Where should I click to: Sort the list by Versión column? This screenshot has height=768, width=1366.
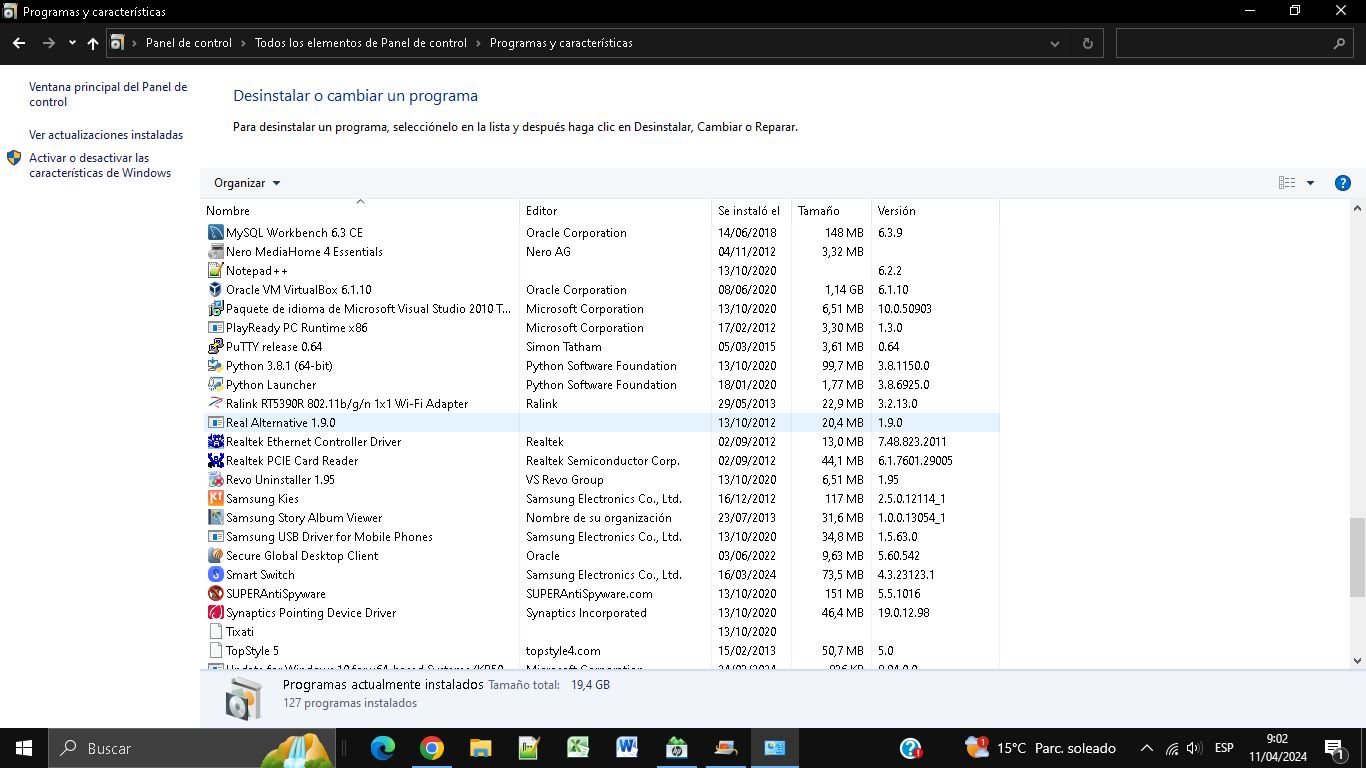click(x=935, y=211)
